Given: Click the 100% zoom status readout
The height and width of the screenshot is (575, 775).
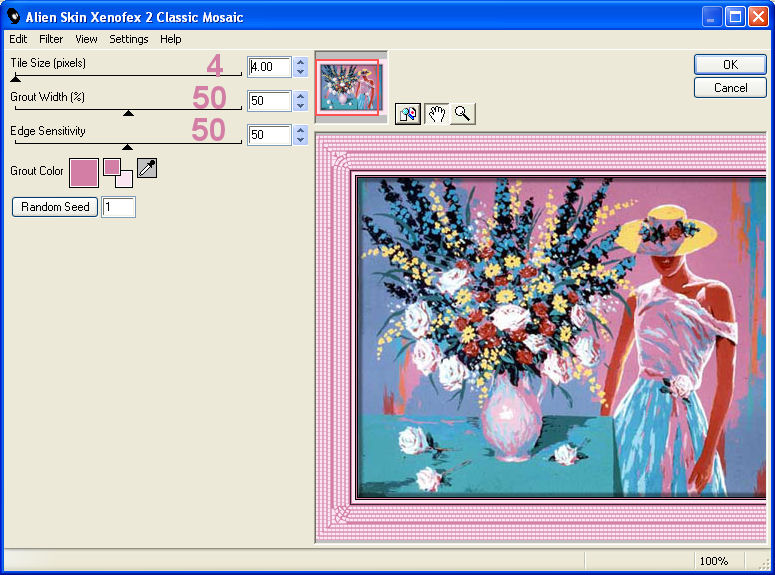Looking at the screenshot, I should coord(714,561).
